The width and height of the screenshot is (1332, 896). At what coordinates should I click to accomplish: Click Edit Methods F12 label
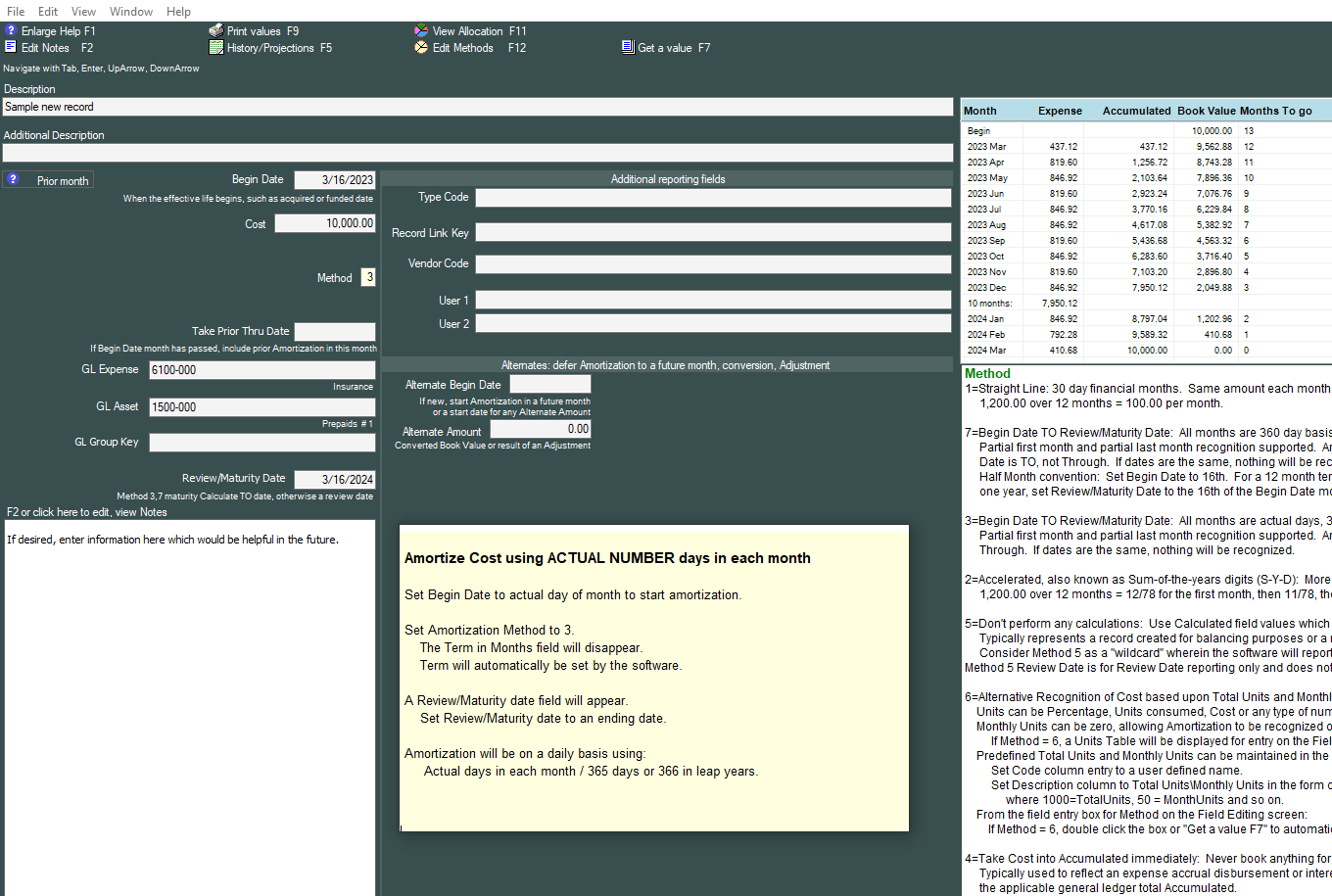pos(479,48)
